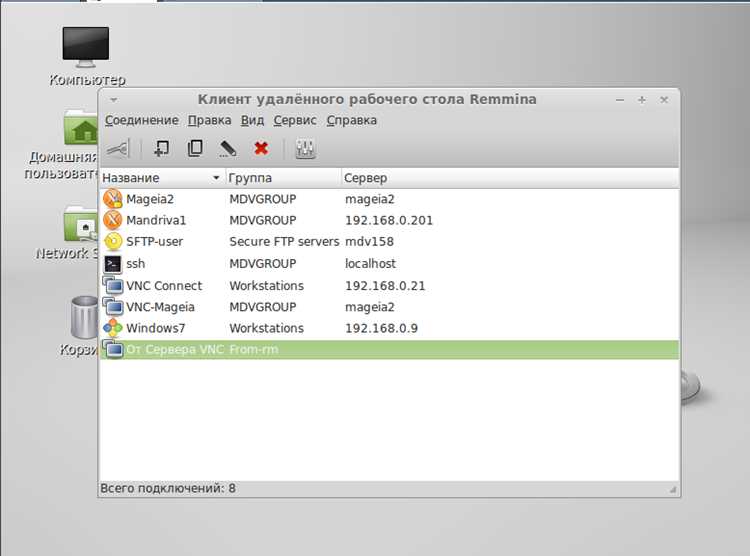Click icon of От Сервера VNC row

113,349
